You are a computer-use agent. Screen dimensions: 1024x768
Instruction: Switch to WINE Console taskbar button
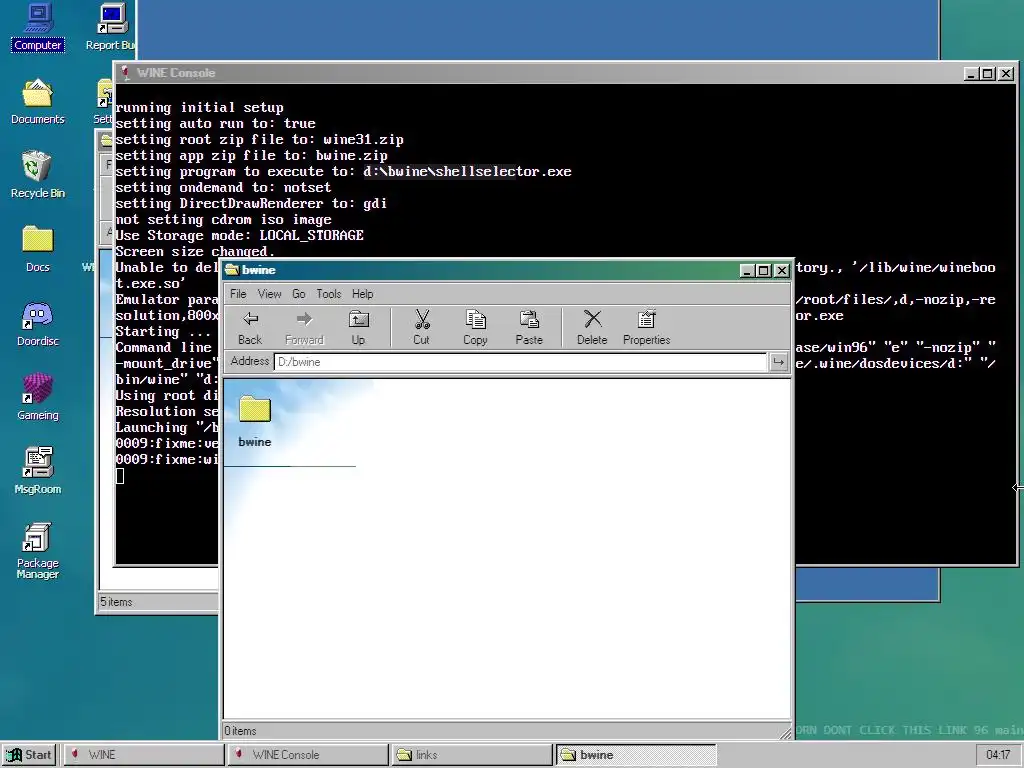pos(308,755)
